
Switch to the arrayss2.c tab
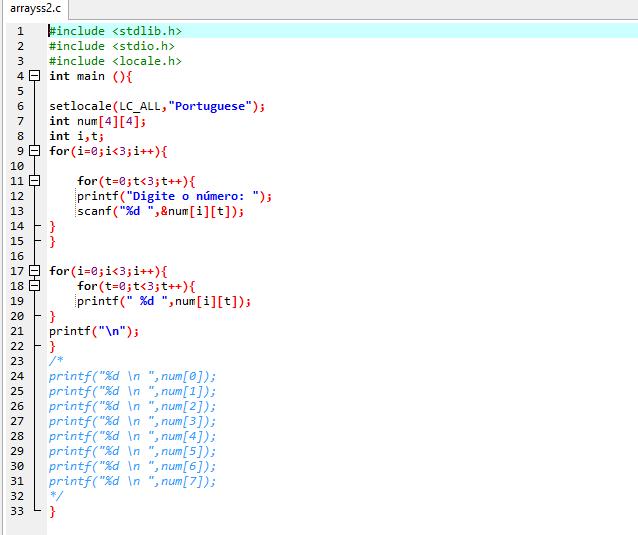35,9
